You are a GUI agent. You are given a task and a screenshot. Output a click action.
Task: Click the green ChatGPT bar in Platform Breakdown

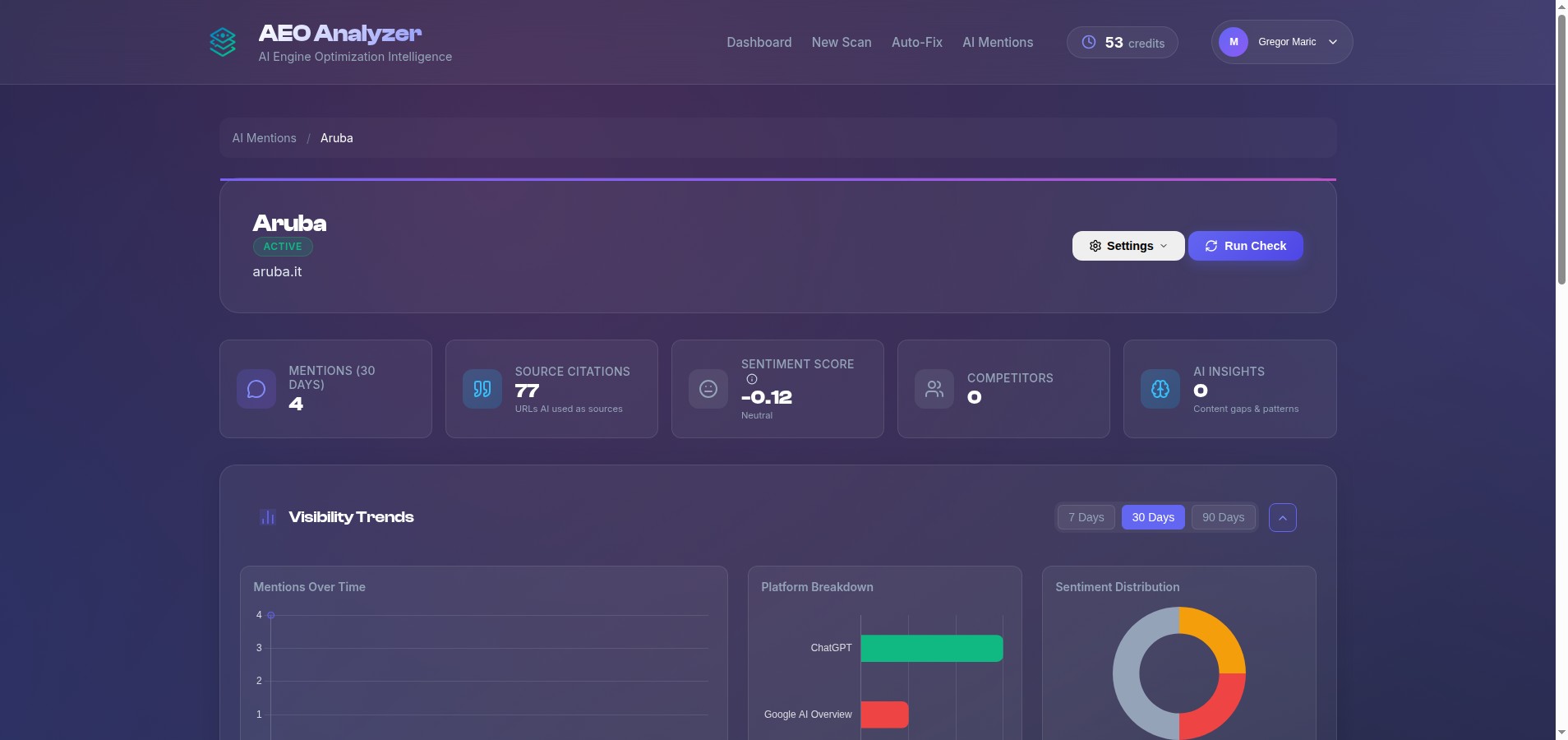tap(931, 648)
